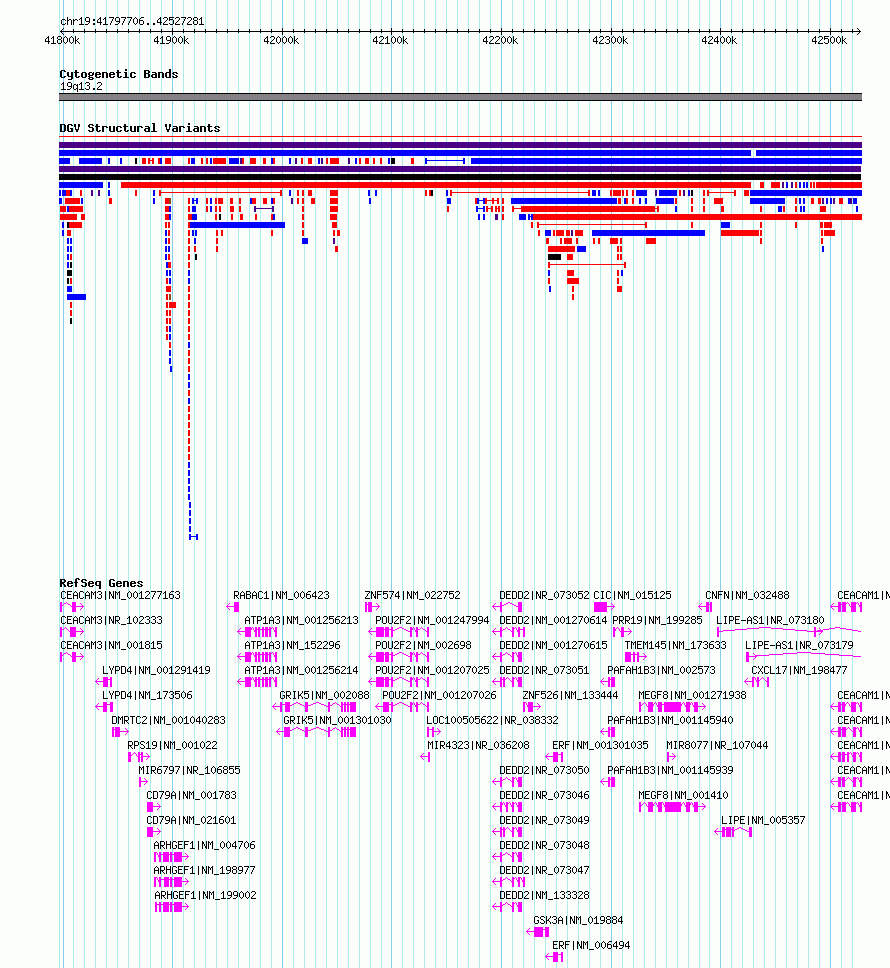Image resolution: width=890 pixels, height=968 pixels.
Task: Click the 41900k ruler mark
Action: (x=172, y=41)
